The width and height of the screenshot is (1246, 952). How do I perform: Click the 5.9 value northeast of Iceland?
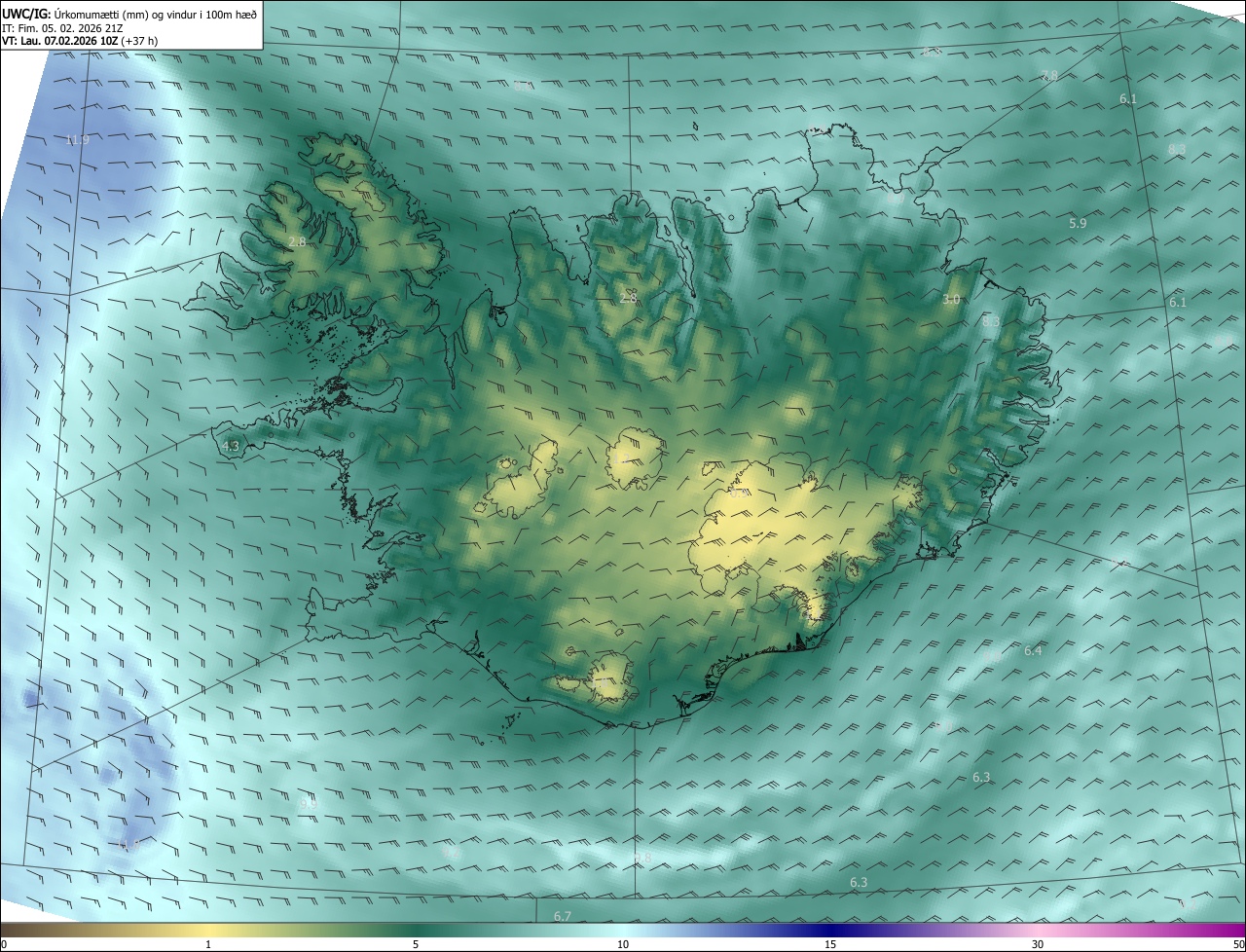(x=1078, y=223)
